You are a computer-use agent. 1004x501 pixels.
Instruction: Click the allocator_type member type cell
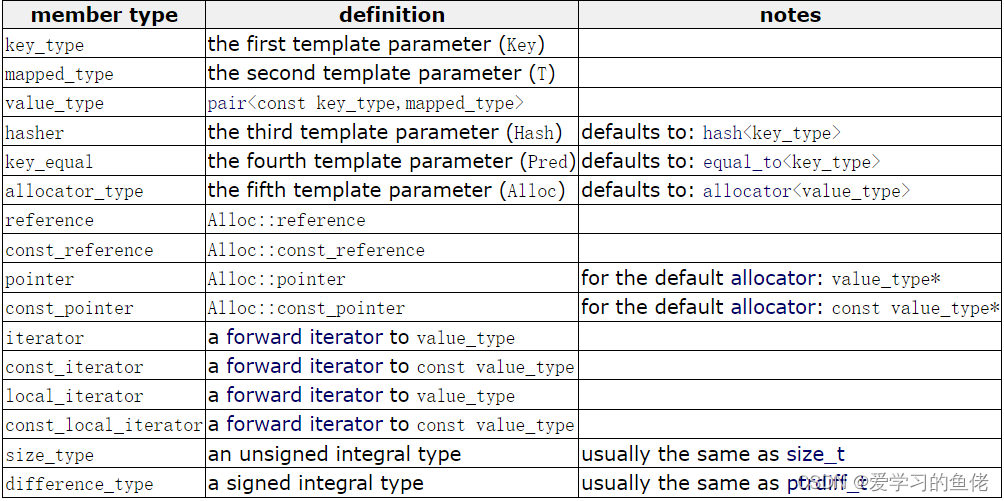[x=74, y=191]
